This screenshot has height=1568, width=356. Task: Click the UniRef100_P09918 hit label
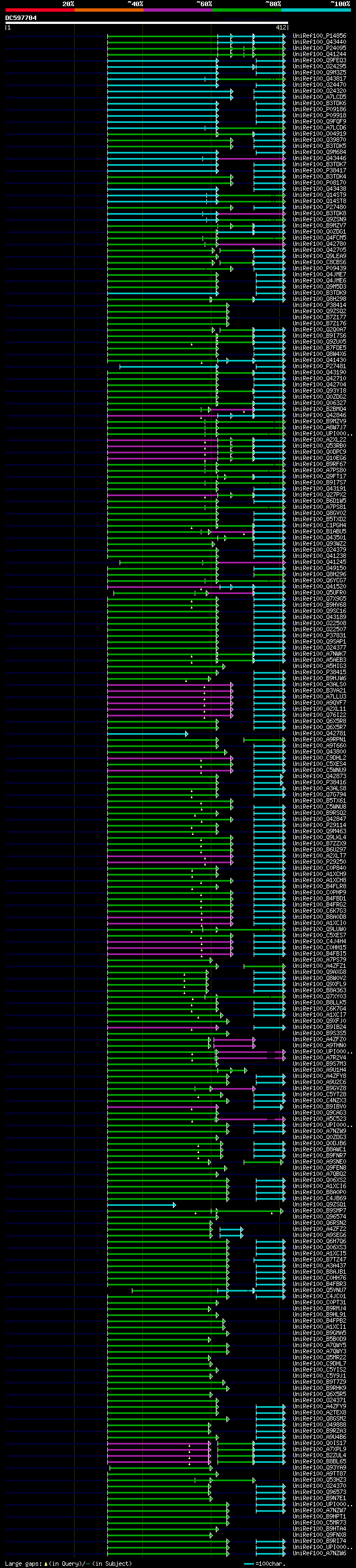click(x=319, y=115)
